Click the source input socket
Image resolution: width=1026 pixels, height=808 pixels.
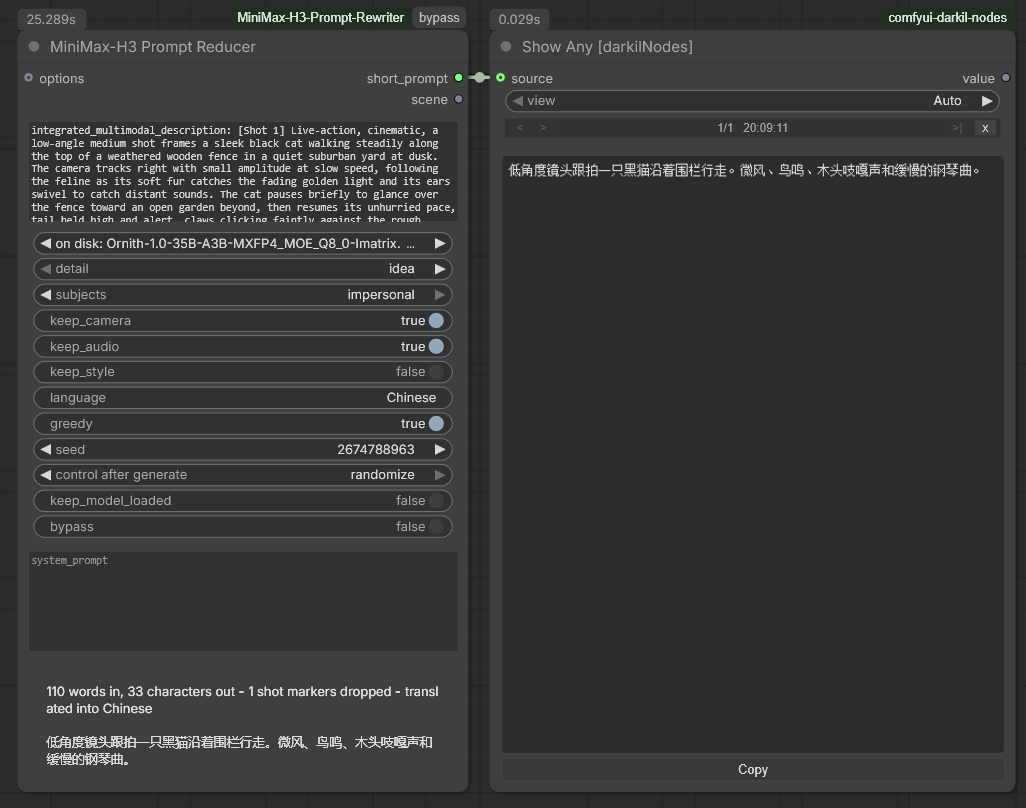(x=501, y=78)
